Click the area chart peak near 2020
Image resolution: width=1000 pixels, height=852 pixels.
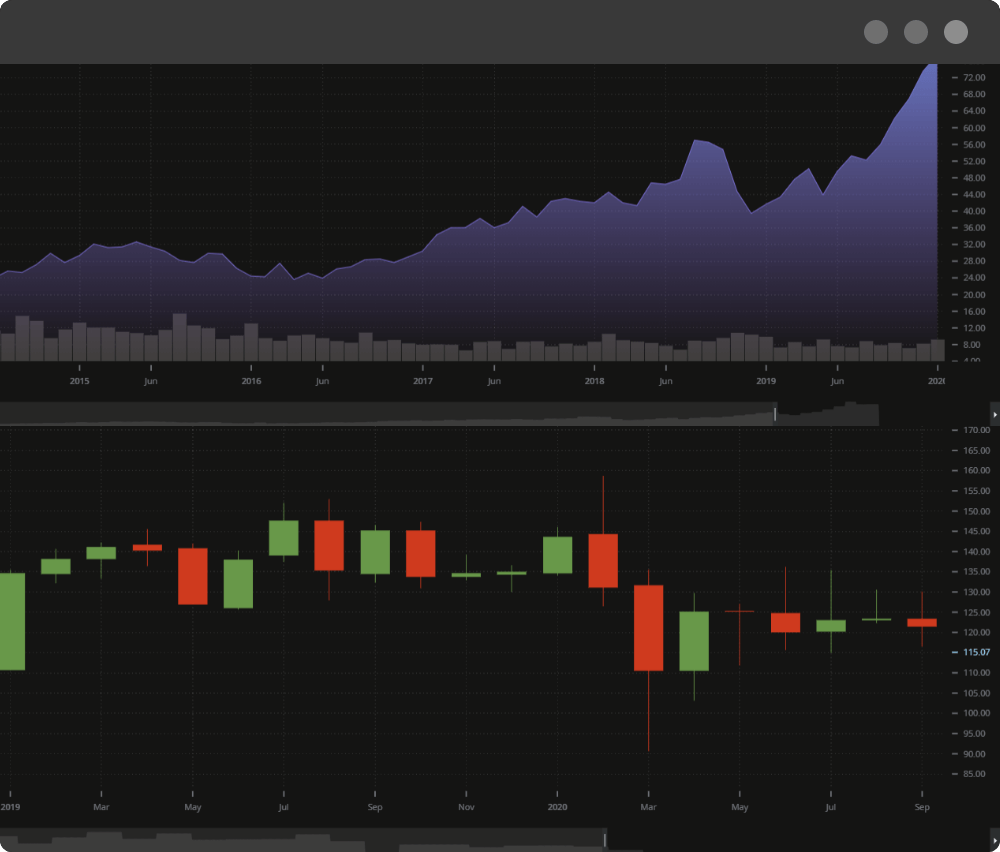coord(930,70)
